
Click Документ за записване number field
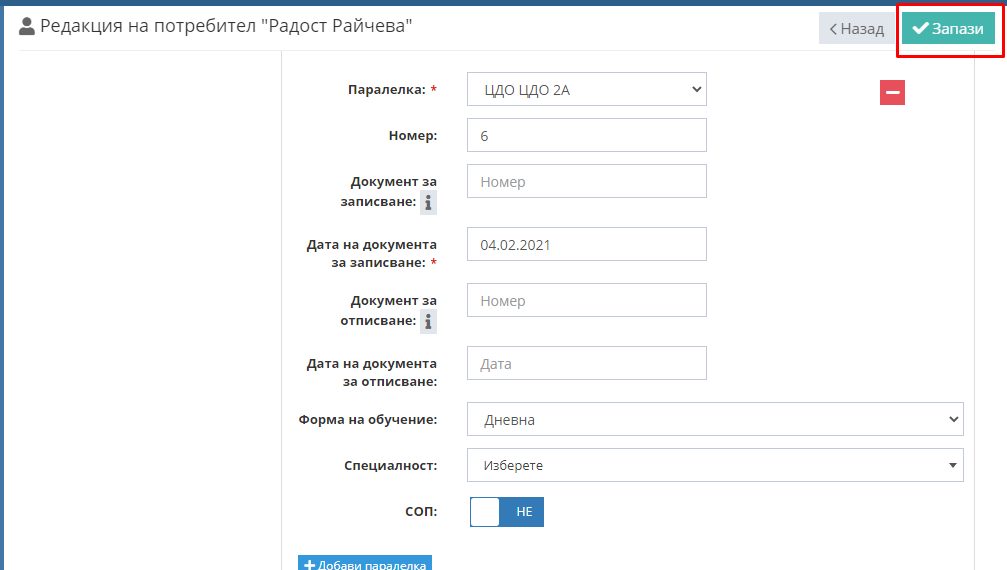tap(586, 181)
